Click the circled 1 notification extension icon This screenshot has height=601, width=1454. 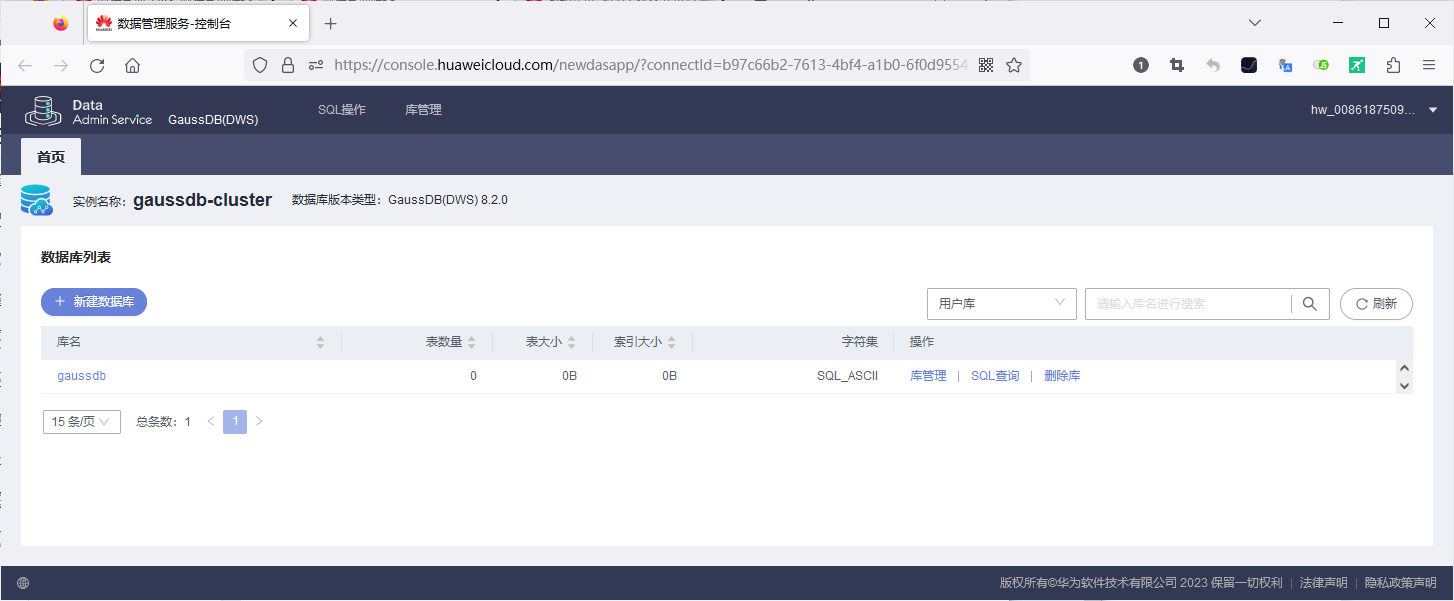tap(1141, 65)
